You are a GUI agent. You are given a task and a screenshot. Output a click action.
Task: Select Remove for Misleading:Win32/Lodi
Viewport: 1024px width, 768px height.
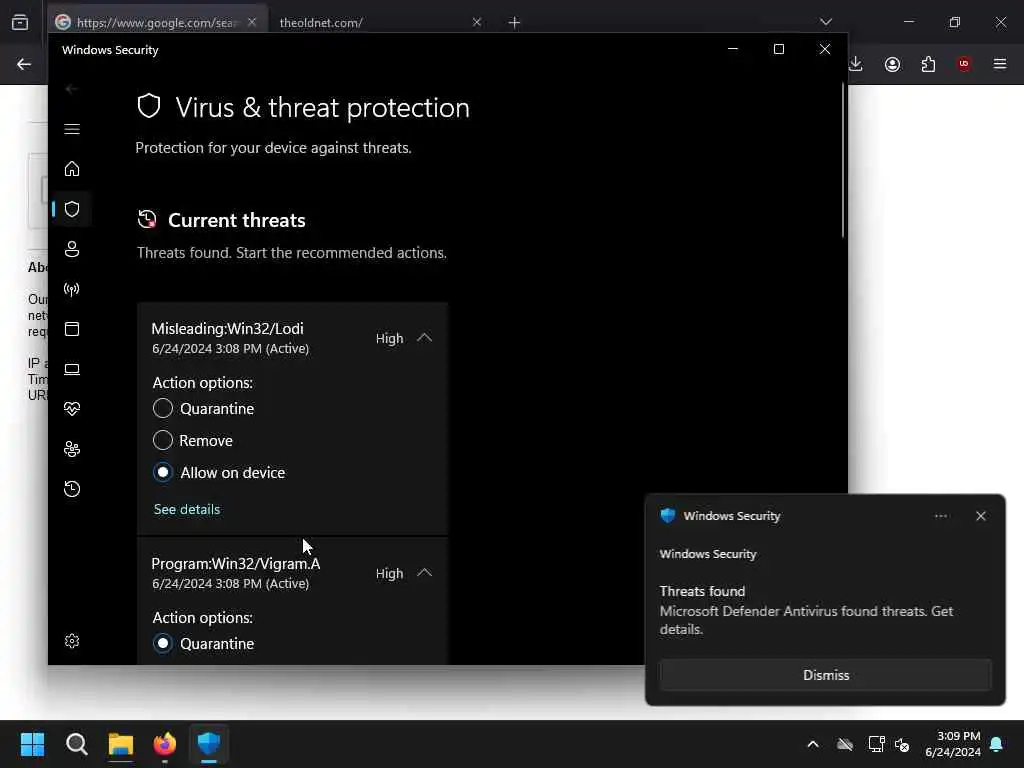(x=163, y=440)
